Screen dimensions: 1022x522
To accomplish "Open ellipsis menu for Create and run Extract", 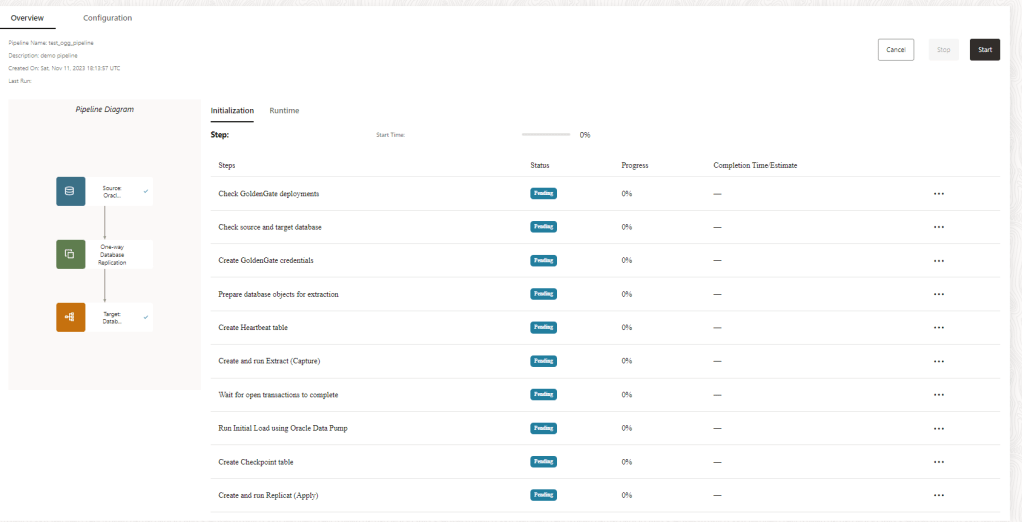I will pos(938,361).
